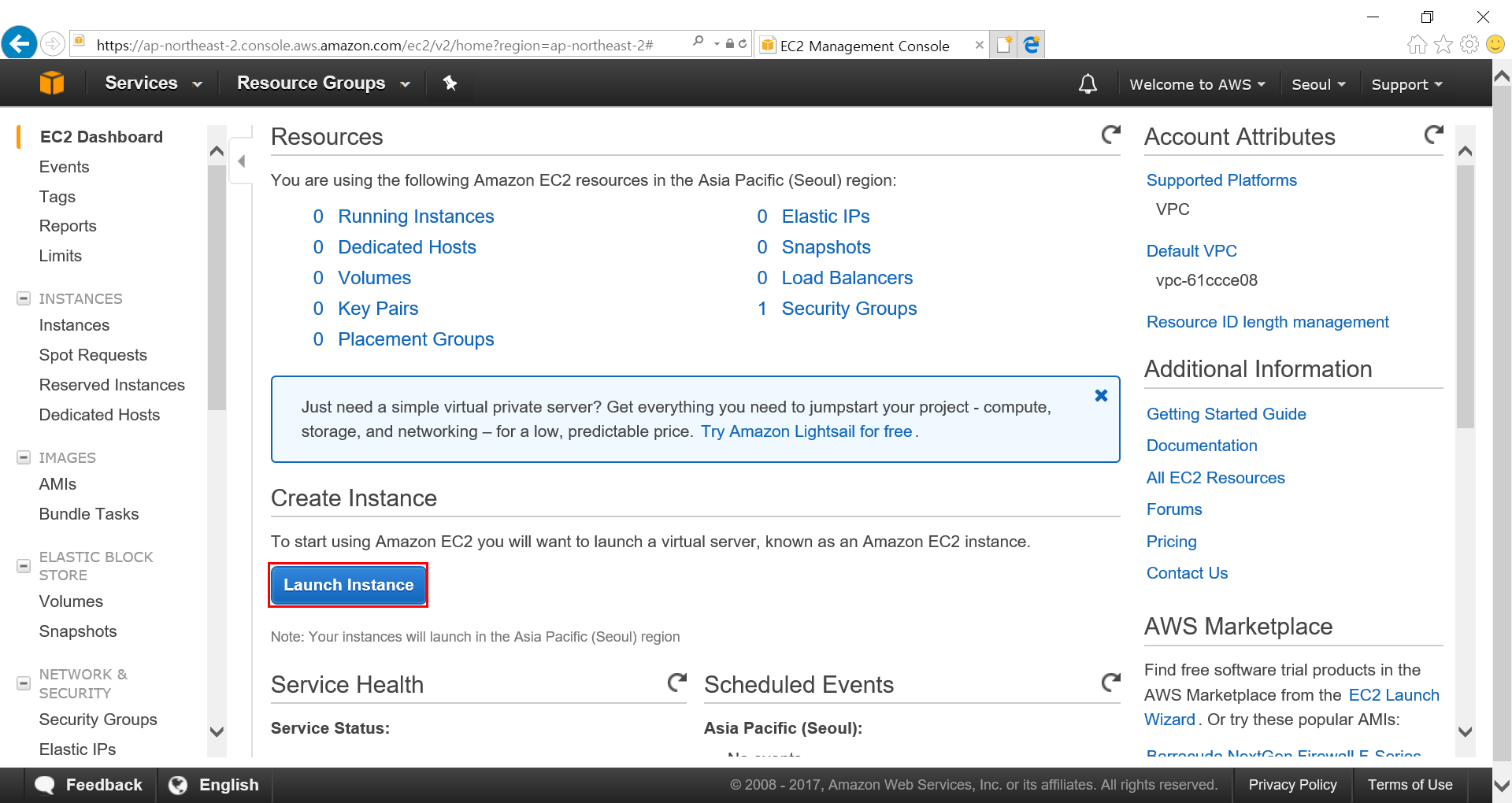Open Spot Requests in the sidebar
Viewport: 1512px width, 803px height.
(x=93, y=355)
